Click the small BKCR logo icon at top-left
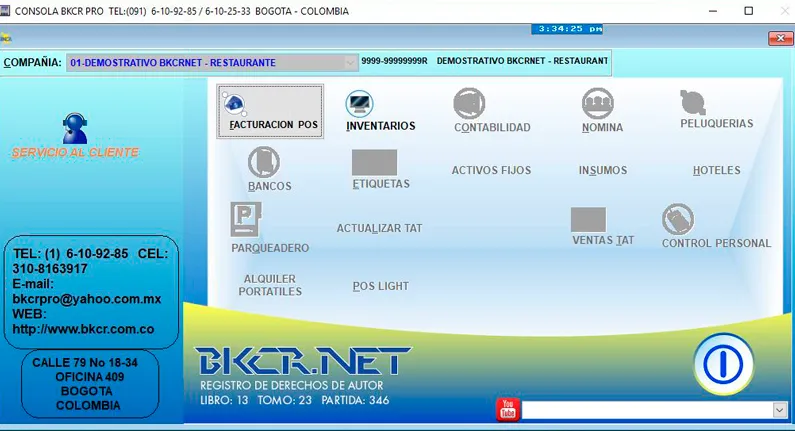 tap(6, 39)
